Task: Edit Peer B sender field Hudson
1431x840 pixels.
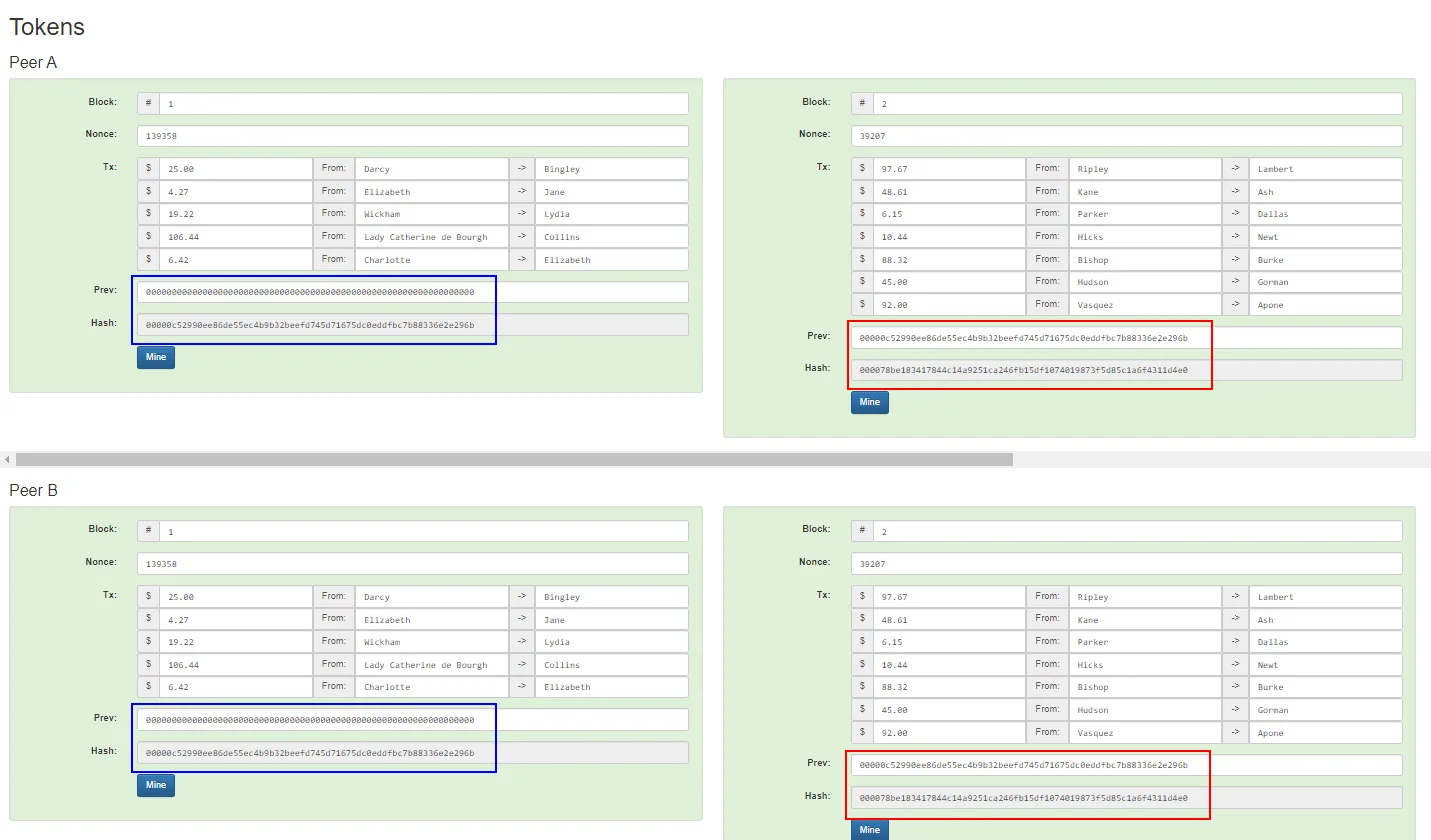Action: [x=1146, y=710]
